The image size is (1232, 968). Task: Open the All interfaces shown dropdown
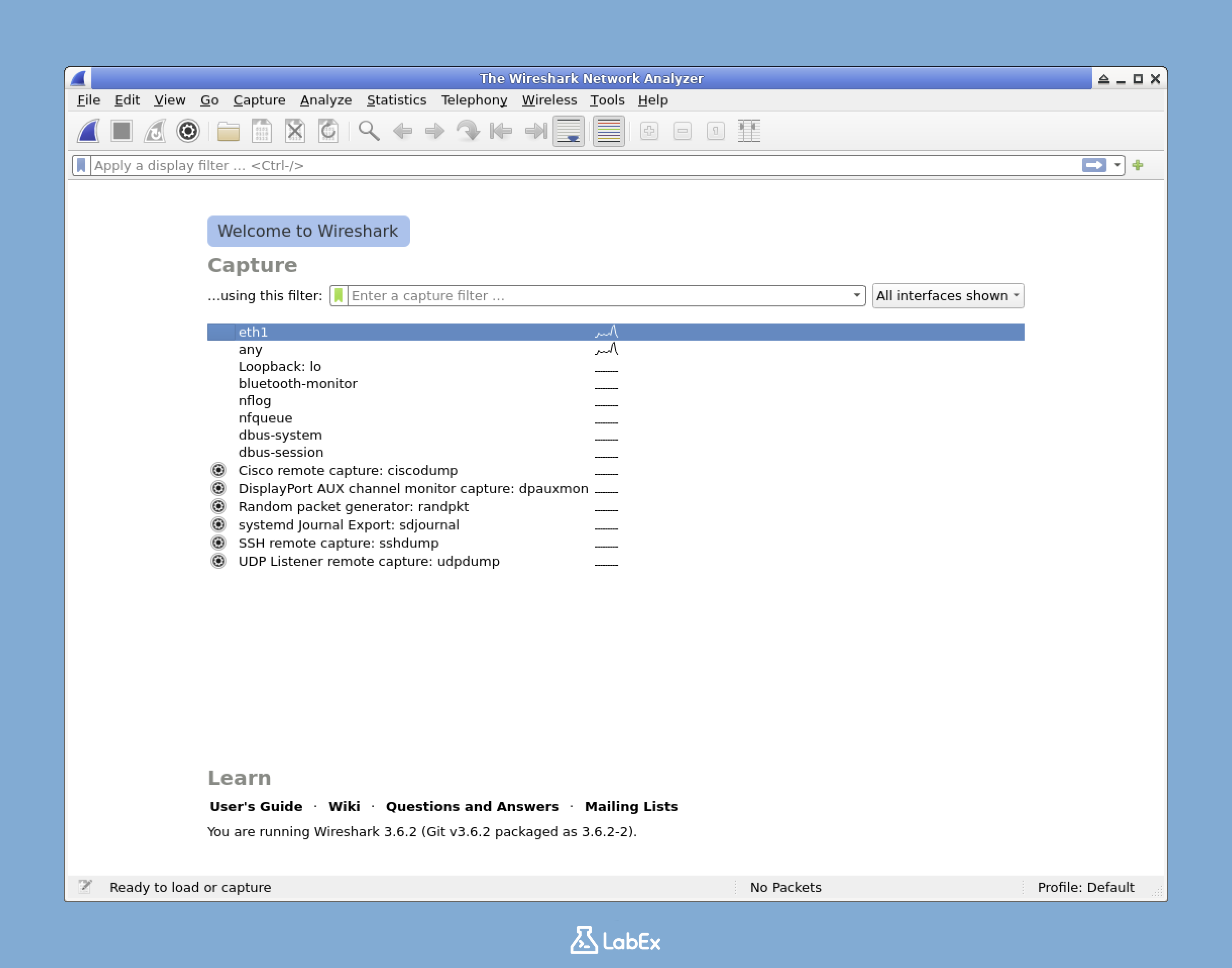(x=947, y=295)
